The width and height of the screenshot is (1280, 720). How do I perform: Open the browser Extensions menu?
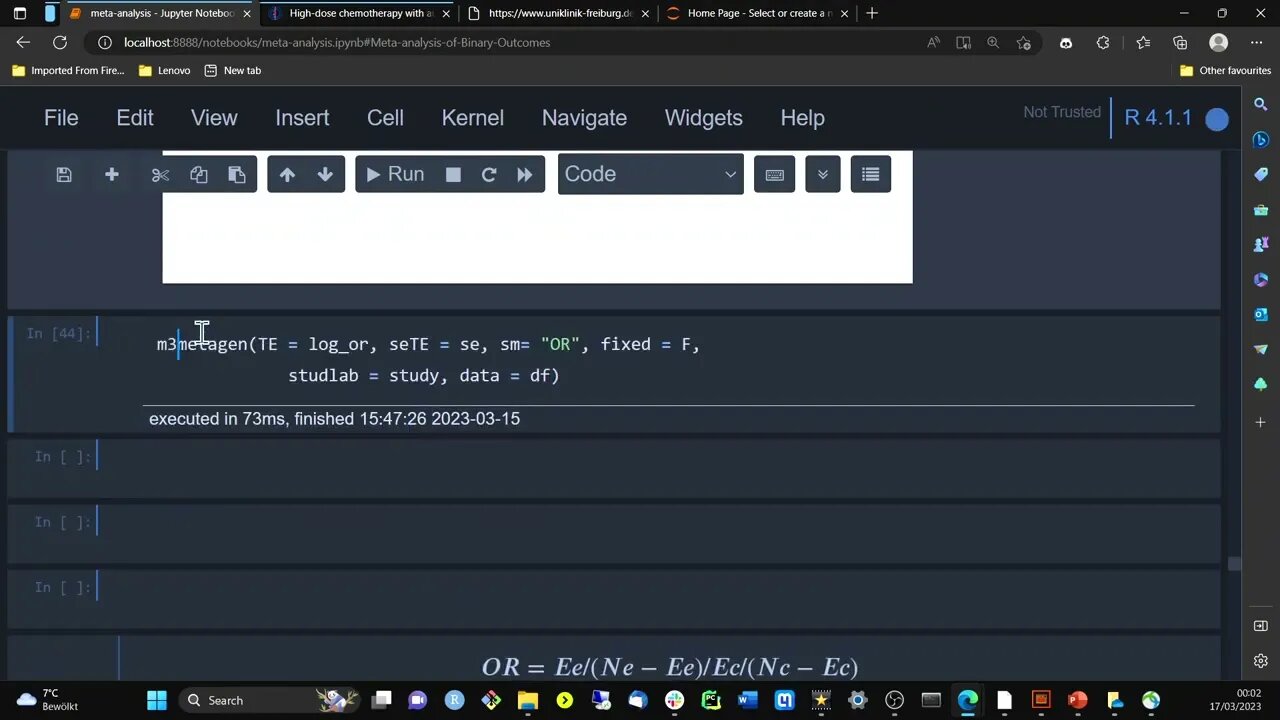(1103, 43)
